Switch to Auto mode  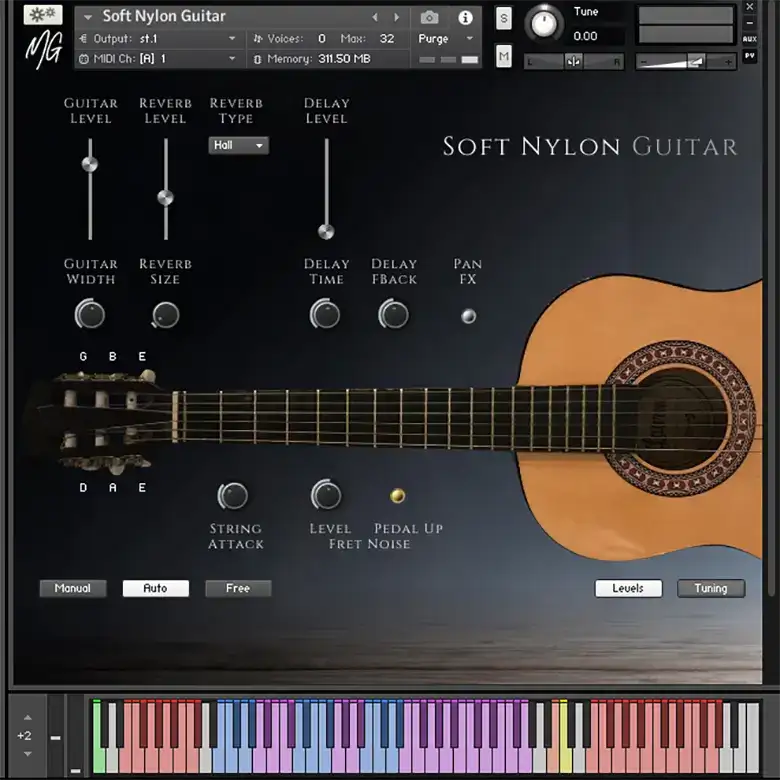pyautogui.click(x=156, y=588)
